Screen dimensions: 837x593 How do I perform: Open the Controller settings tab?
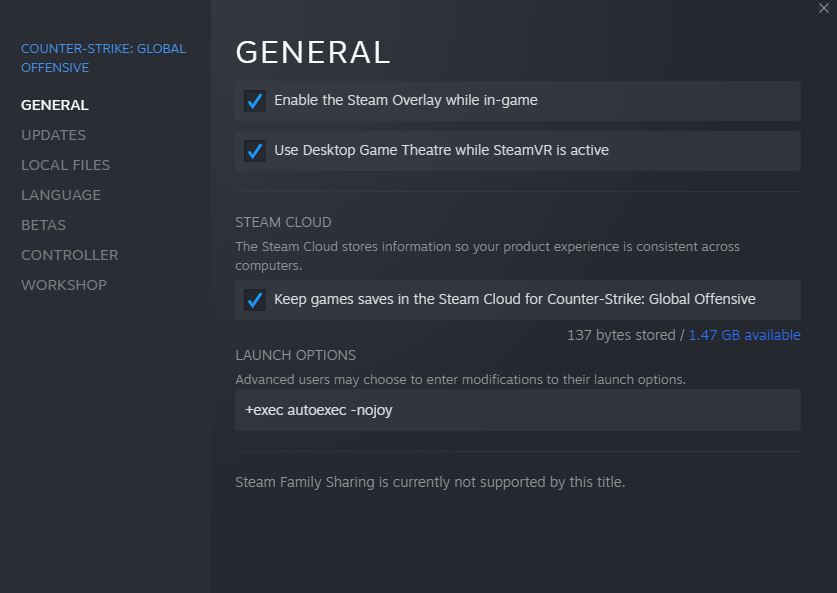point(70,255)
